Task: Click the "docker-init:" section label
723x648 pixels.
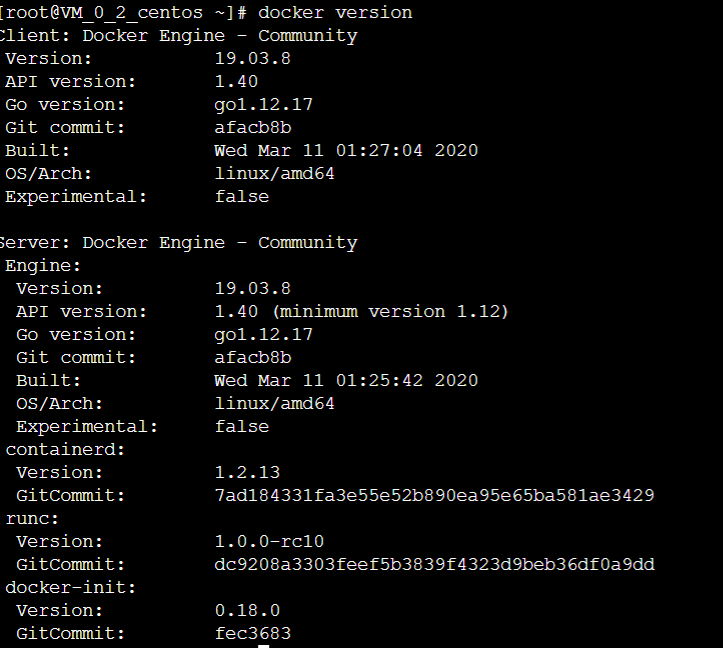Action: coord(70,588)
